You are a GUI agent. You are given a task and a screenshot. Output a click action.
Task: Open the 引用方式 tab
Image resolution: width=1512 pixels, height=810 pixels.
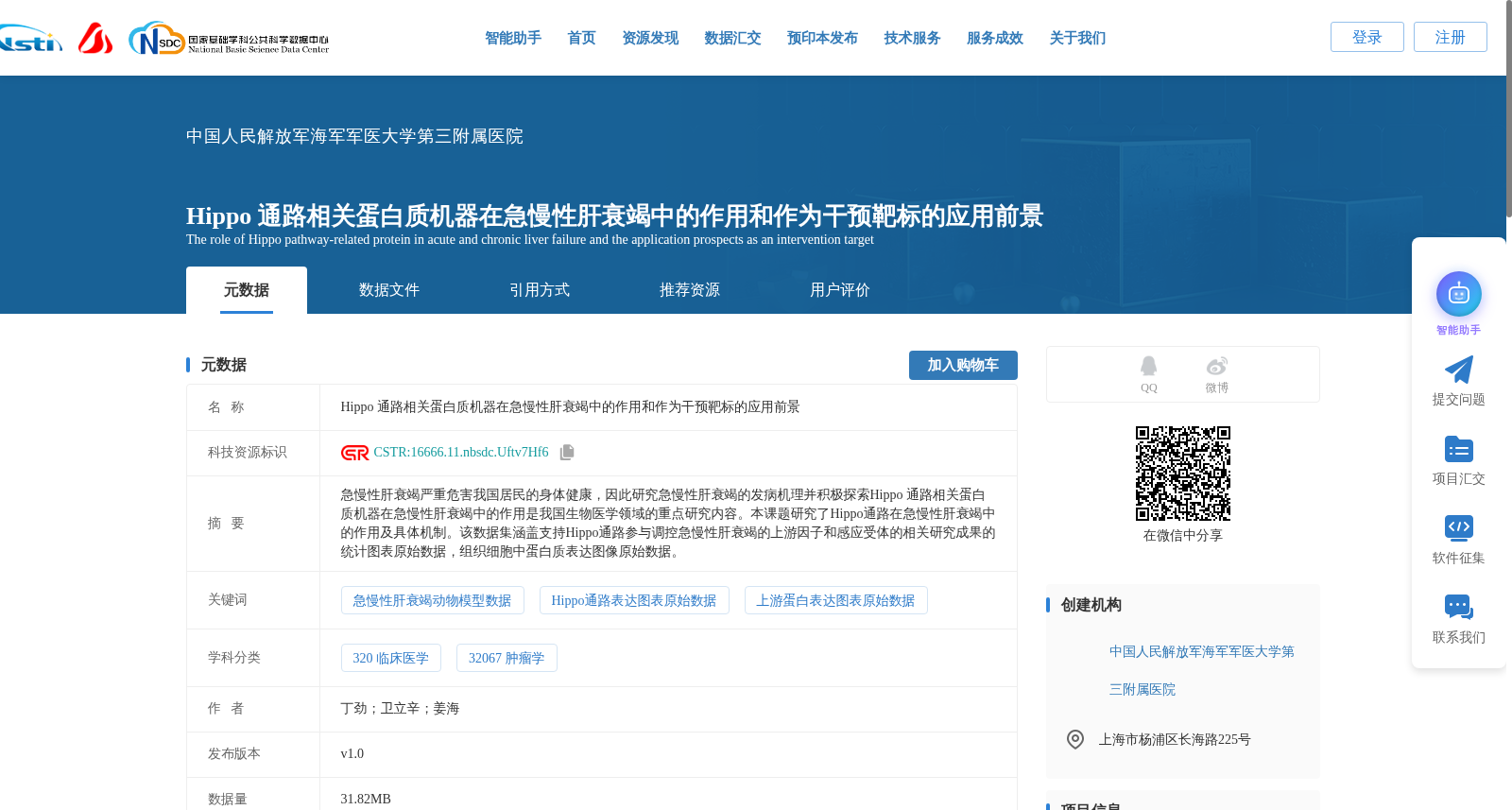539,290
